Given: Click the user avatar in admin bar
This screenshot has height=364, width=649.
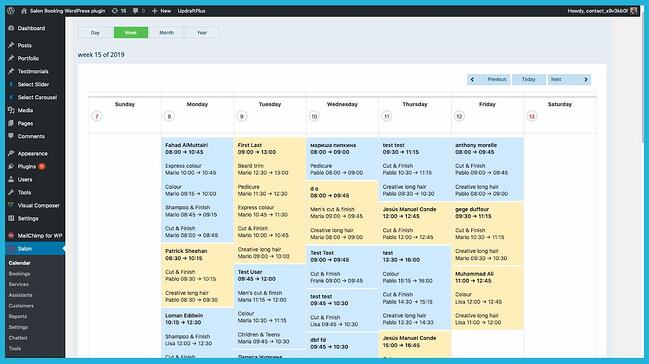Looking at the screenshot, I should (634, 11).
